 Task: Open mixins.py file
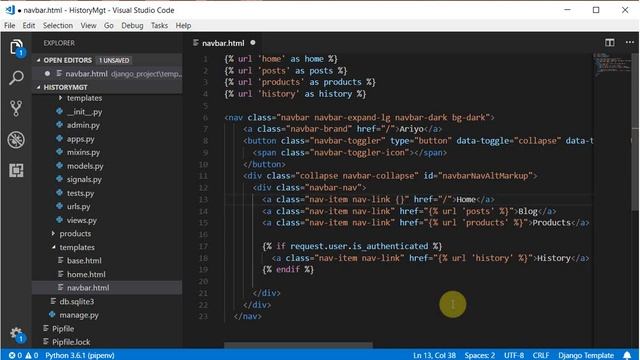pos(83,152)
